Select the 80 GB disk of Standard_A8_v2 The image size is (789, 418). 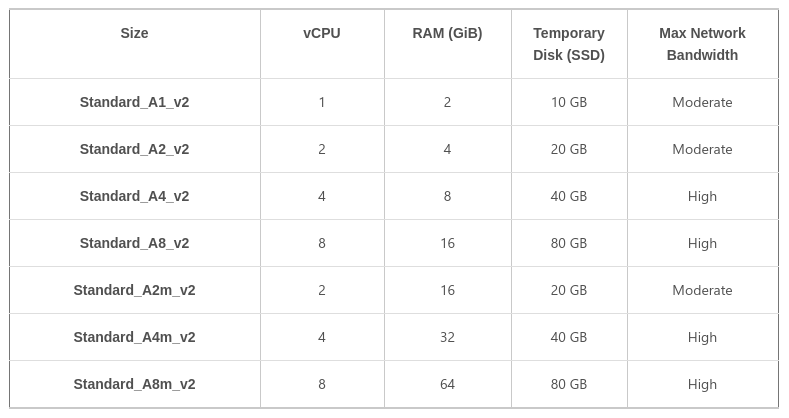click(569, 243)
